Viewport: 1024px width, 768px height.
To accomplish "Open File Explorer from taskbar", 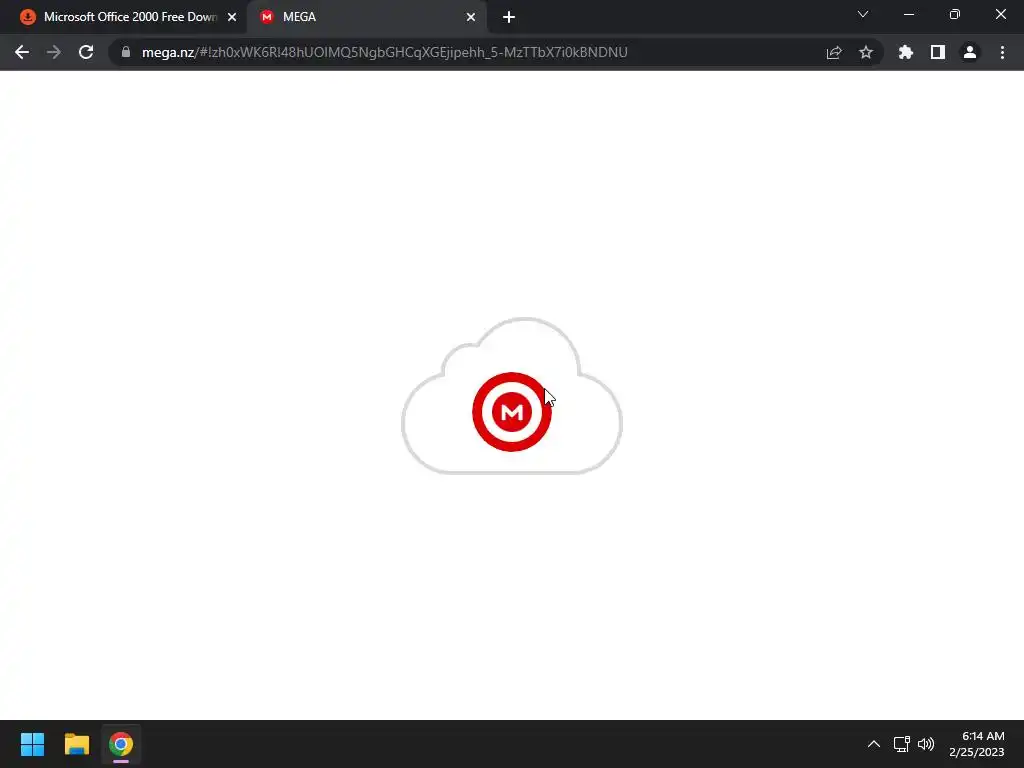I will coord(76,744).
